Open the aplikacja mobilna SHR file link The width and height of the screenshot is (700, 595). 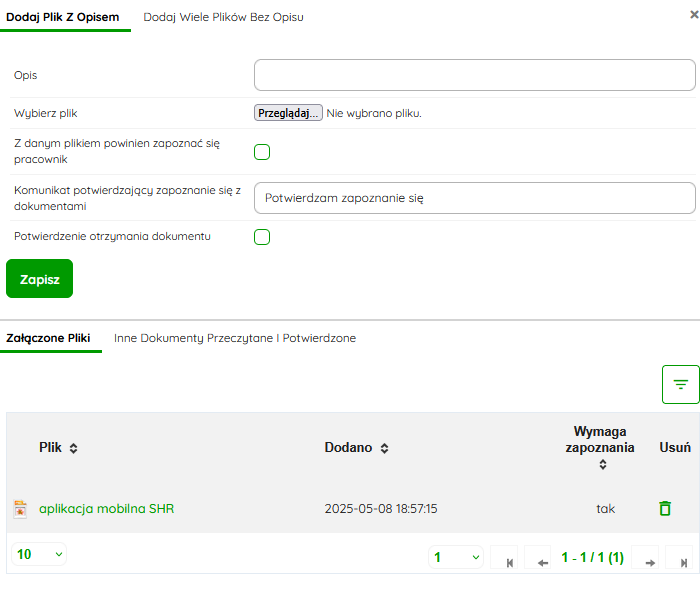106,509
